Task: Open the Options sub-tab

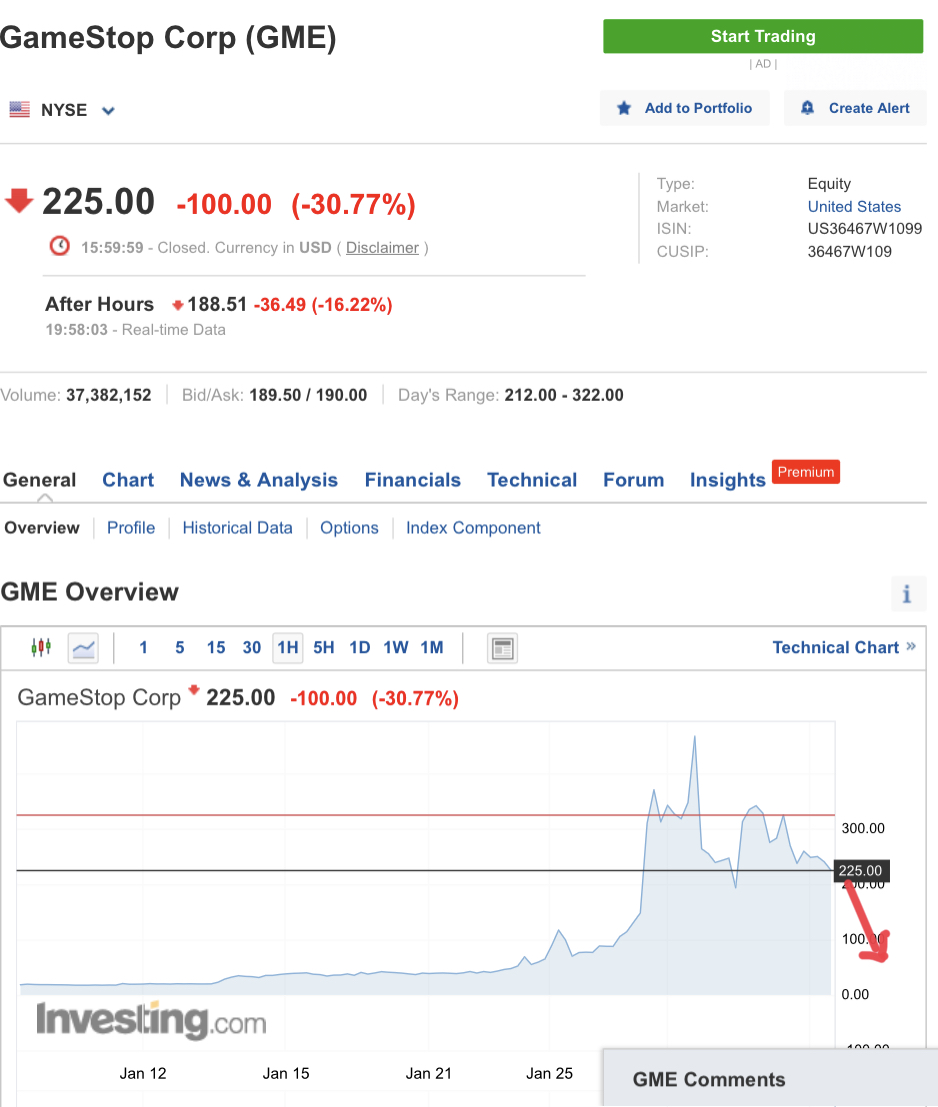Action: [349, 527]
